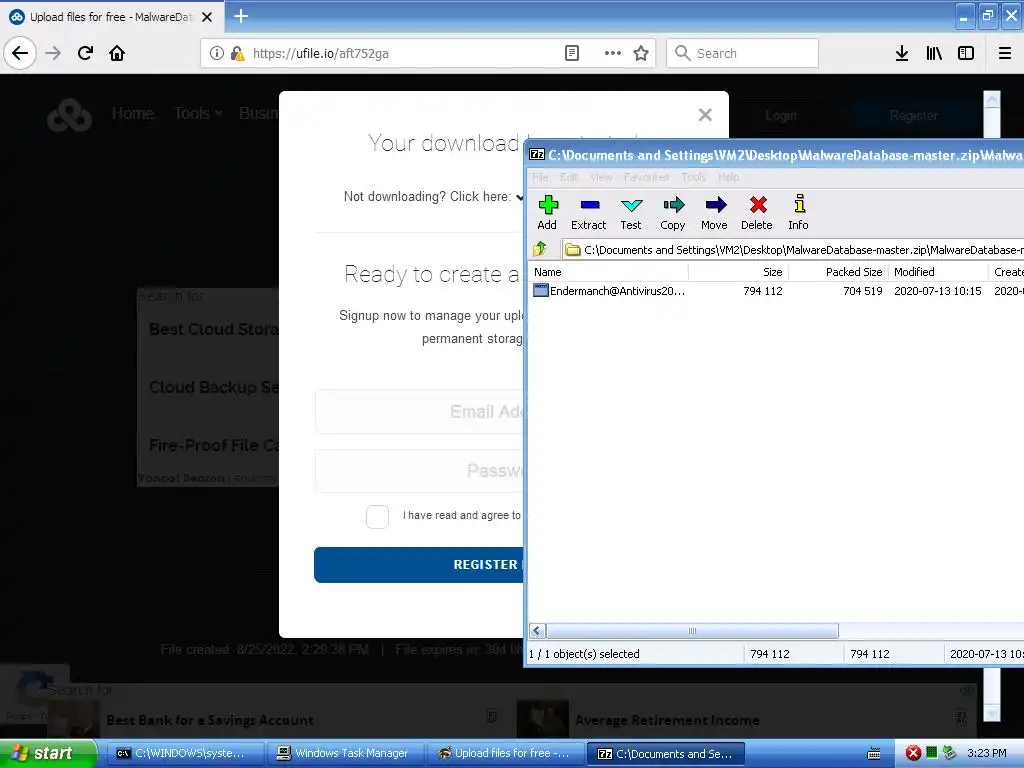Open the Favorites menu in 7-Zip
Viewport: 1024px width, 768px height.
(647, 177)
